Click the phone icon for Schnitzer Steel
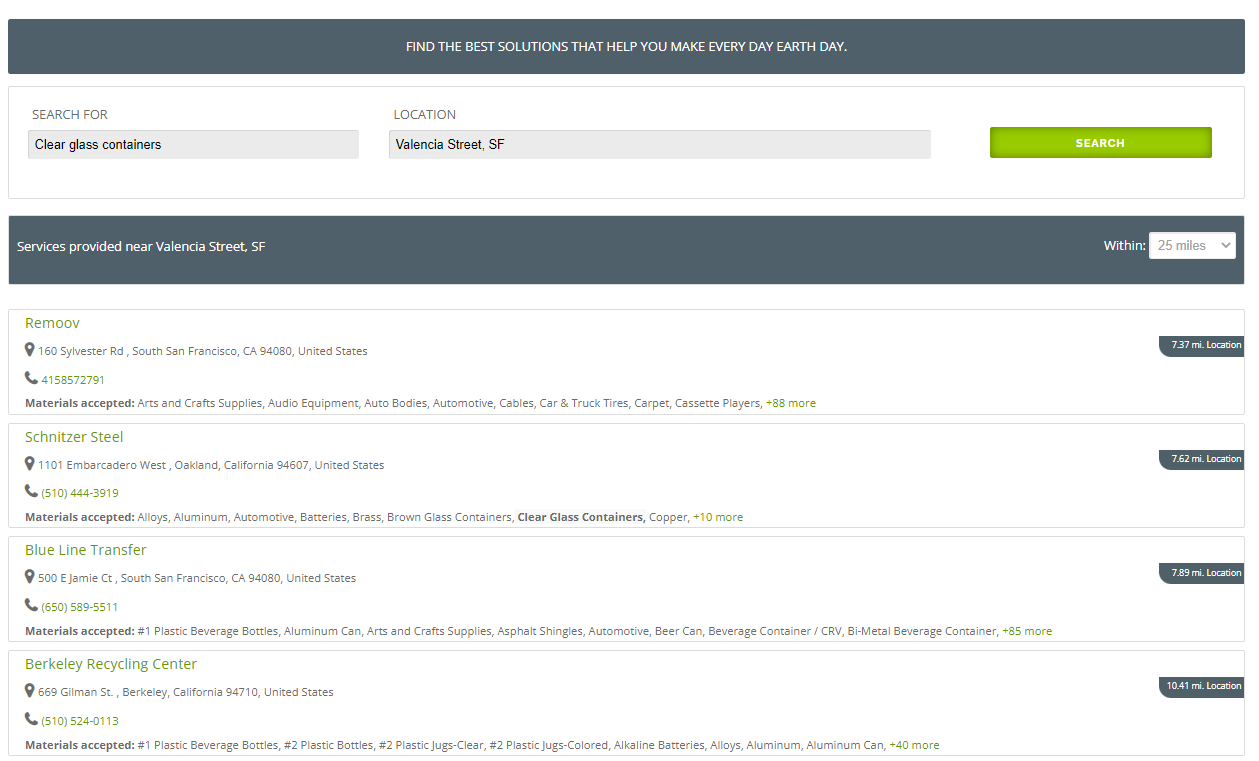This screenshot has height=761, width=1259. (x=31, y=492)
